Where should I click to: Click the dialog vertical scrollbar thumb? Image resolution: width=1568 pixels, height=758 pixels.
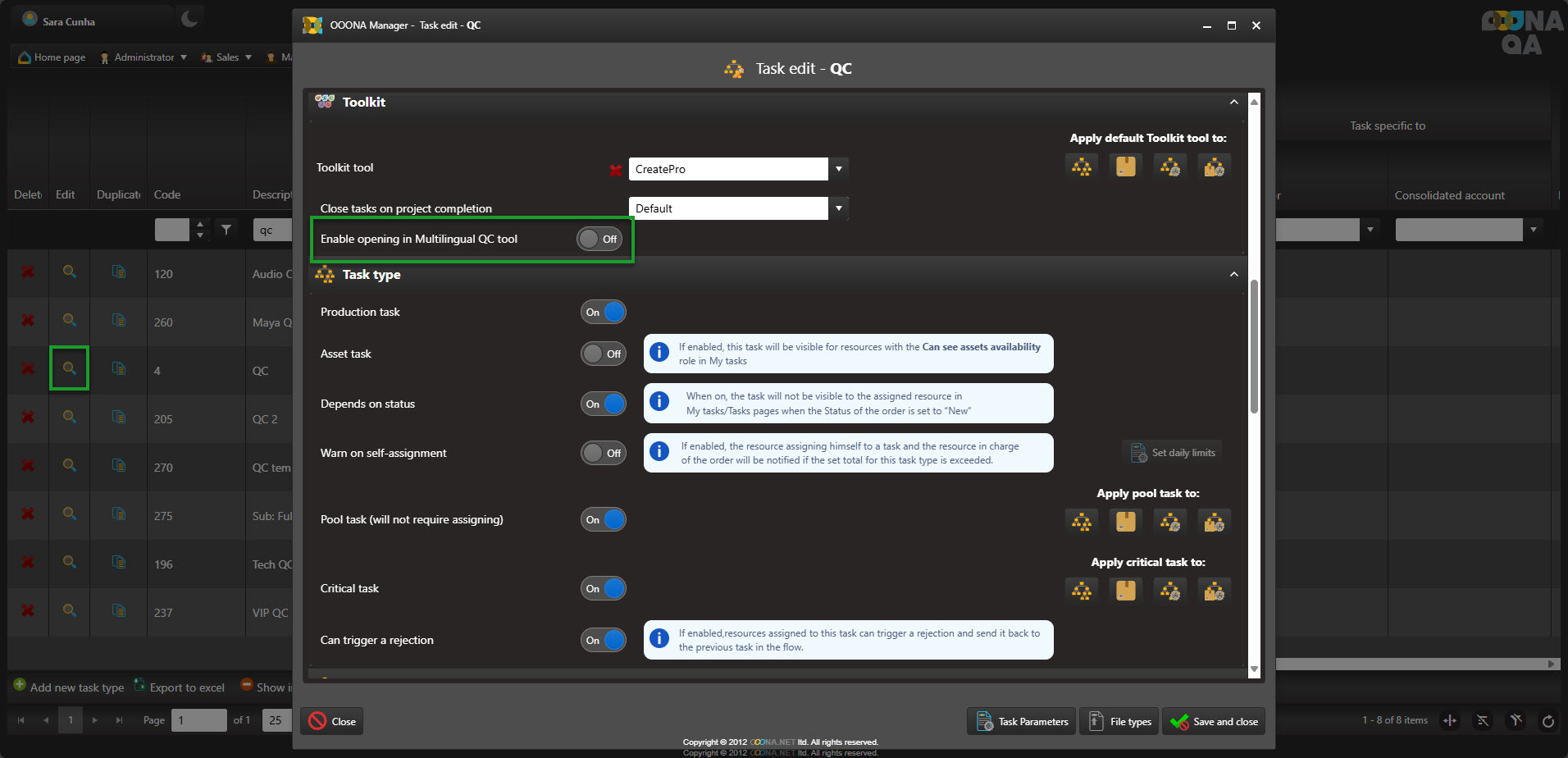(x=1254, y=345)
